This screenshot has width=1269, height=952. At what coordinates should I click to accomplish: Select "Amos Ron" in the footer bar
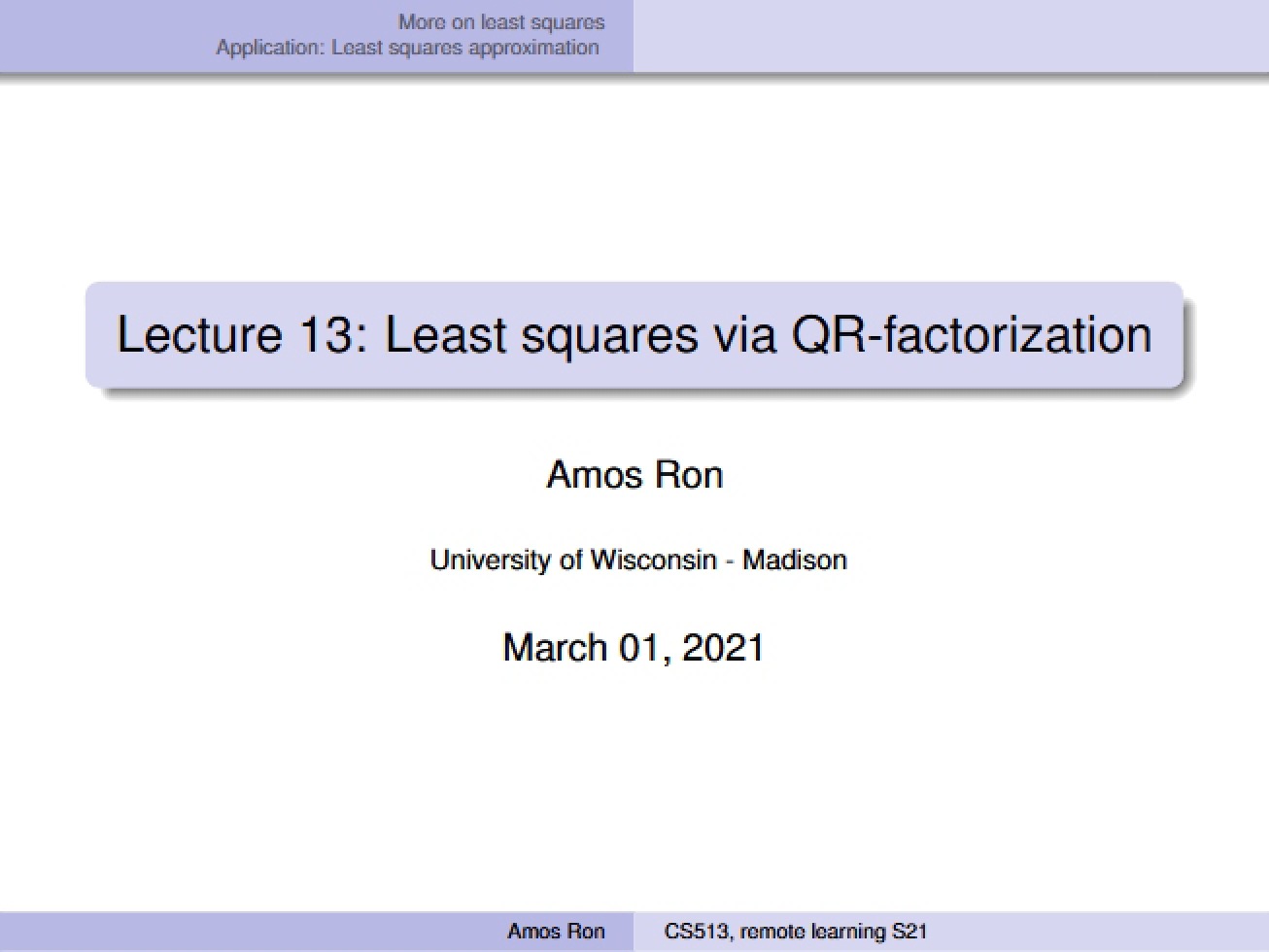(x=556, y=932)
